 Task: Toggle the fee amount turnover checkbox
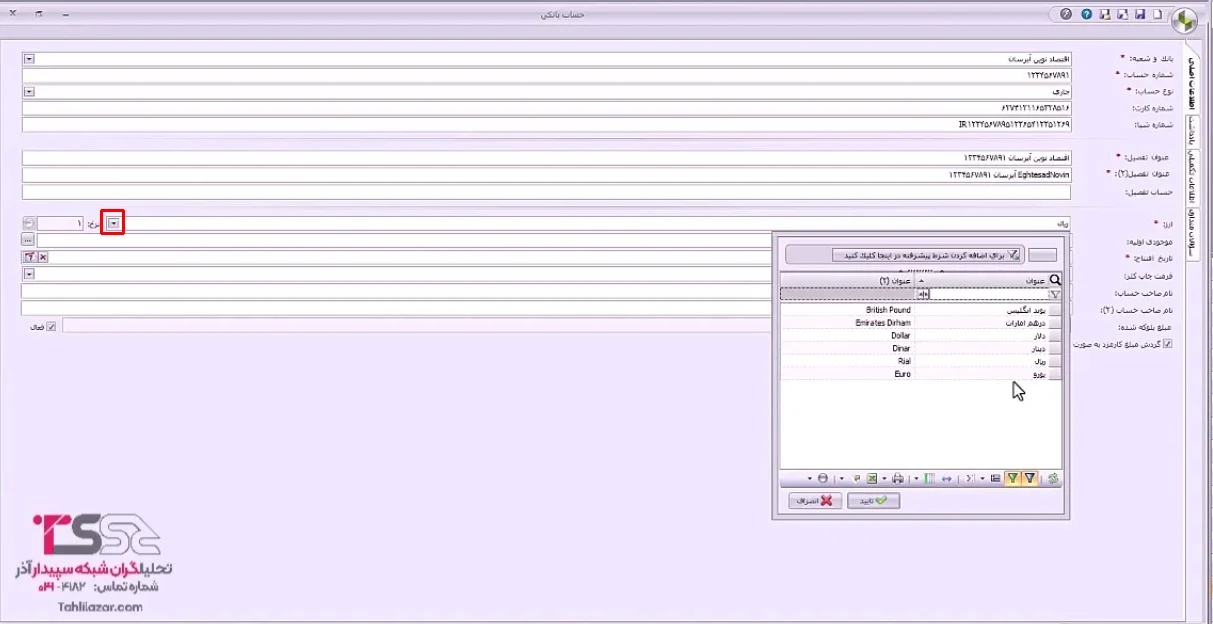1168,343
